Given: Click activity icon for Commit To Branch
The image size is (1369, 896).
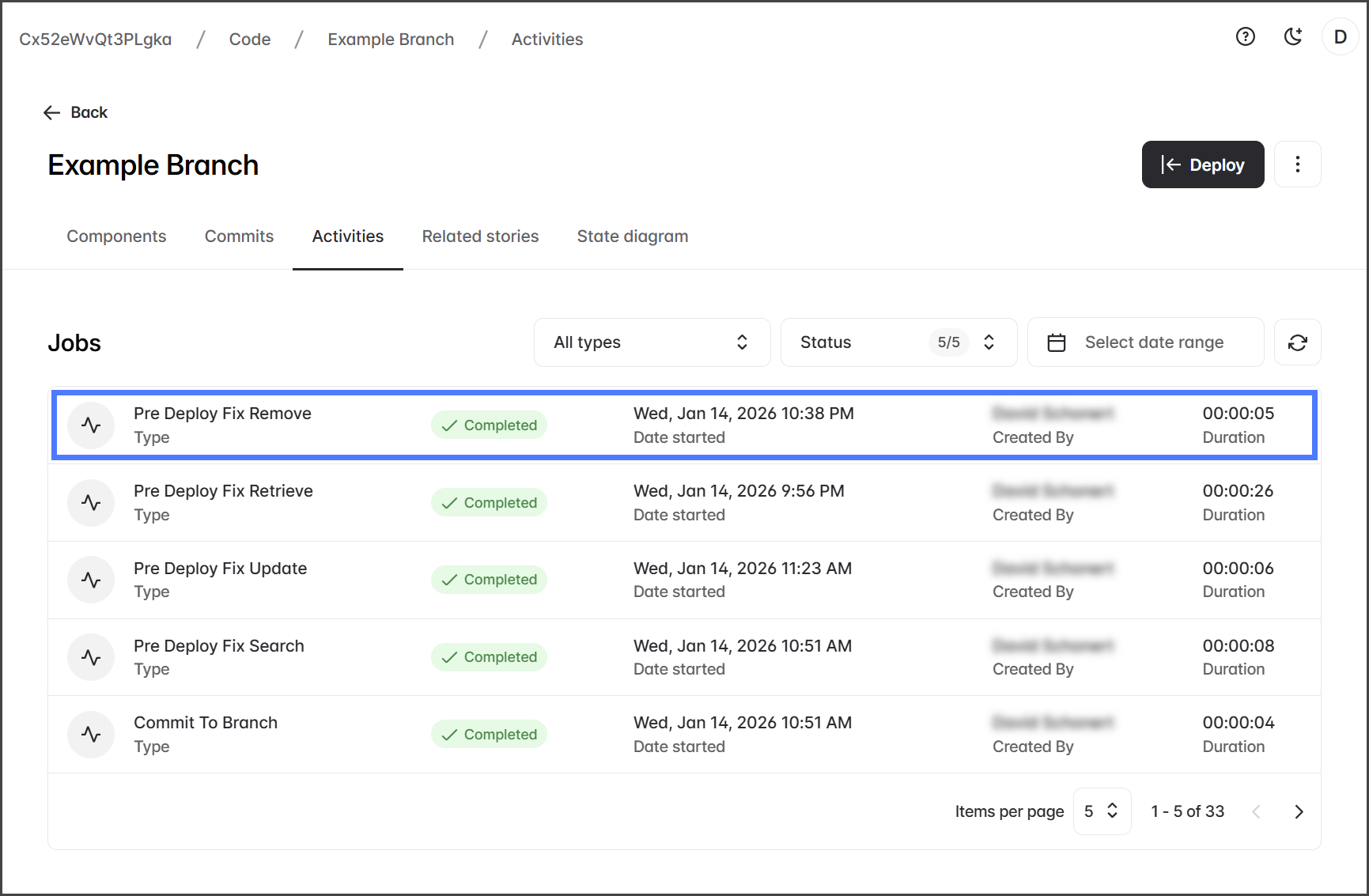Looking at the screenshot, I should [91, 735].
